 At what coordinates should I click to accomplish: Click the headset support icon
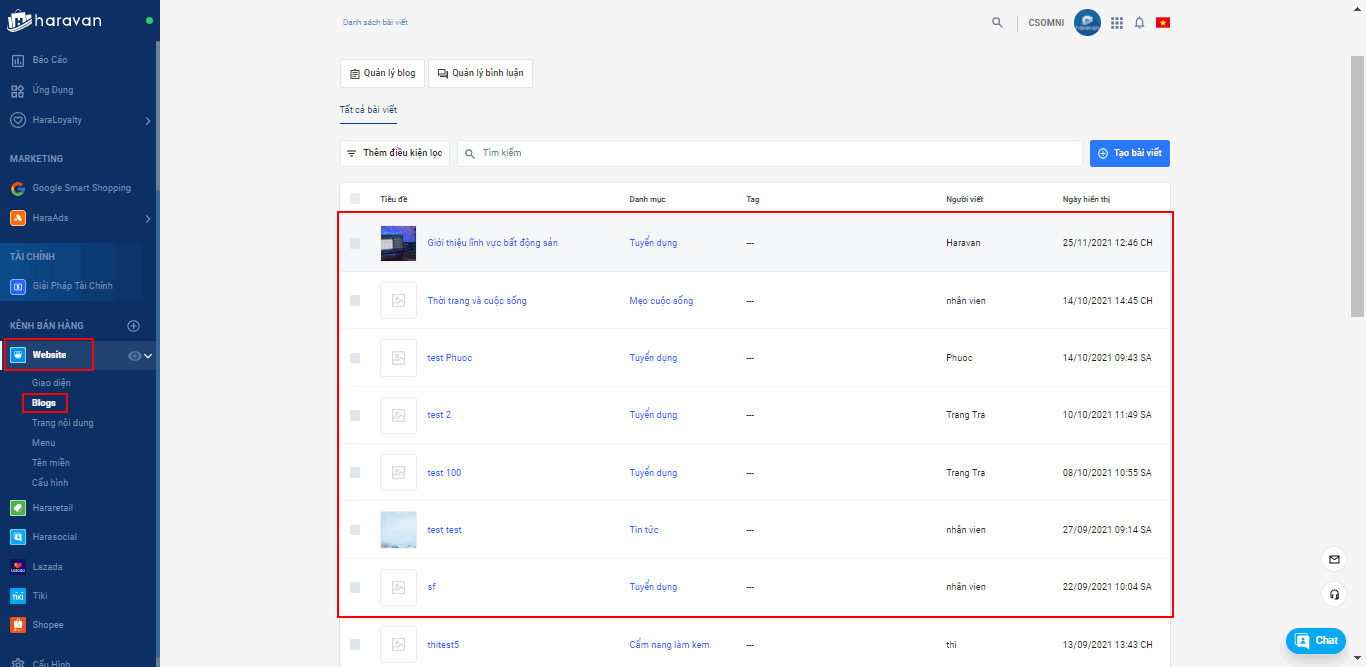1334,594
